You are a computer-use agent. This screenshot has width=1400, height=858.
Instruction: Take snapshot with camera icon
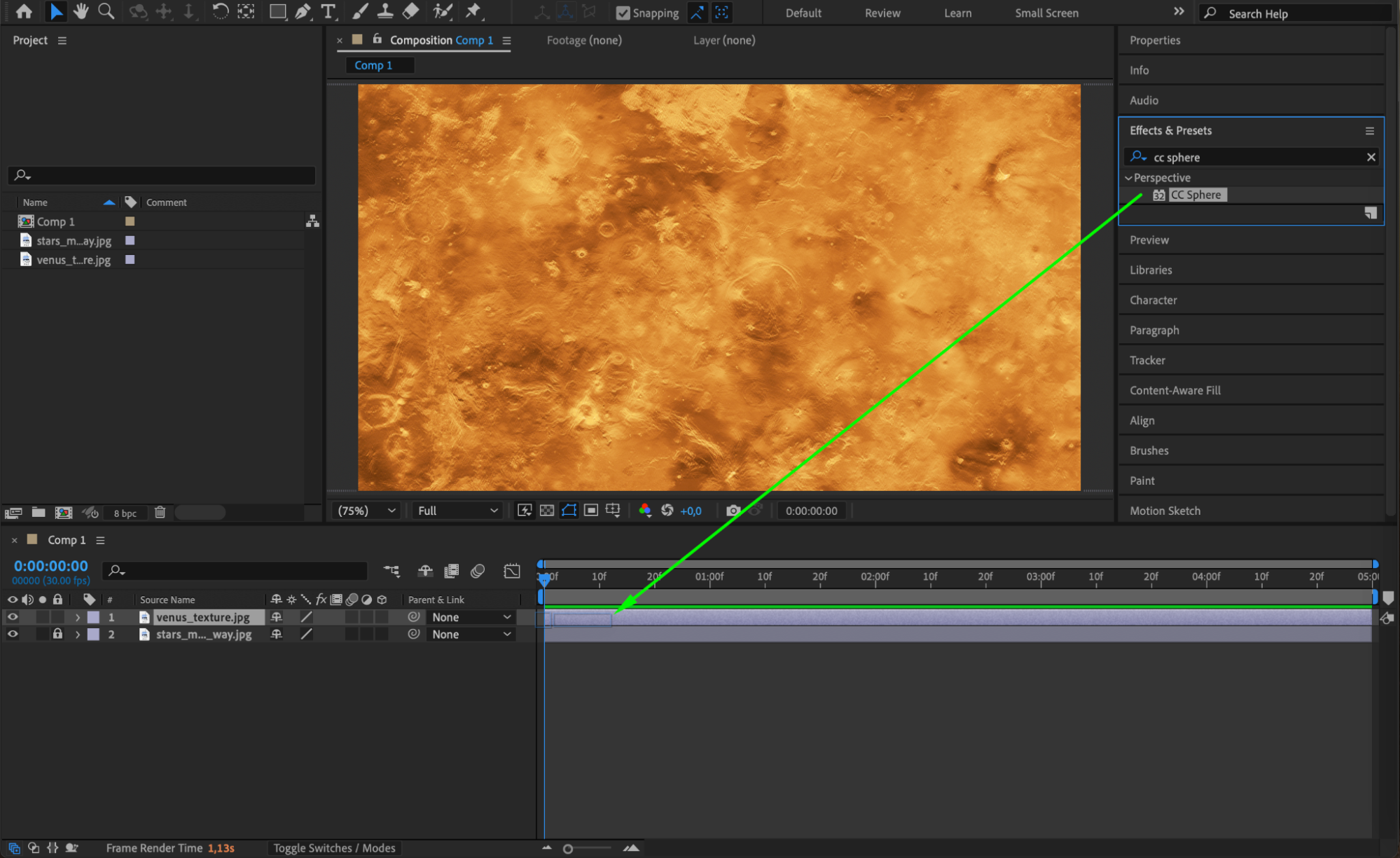(x=733, y=511)
